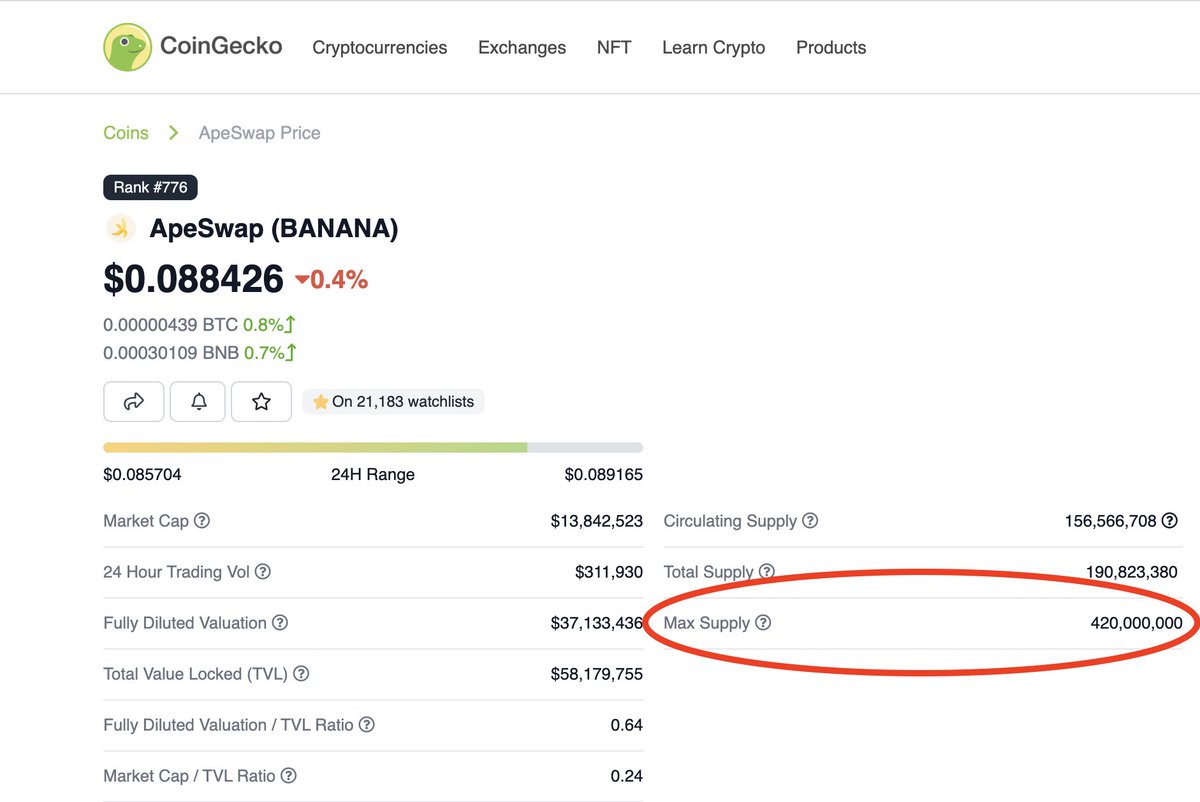
Task: Click the ApeSwap (BANANA) heading
Action: [274, 229]
